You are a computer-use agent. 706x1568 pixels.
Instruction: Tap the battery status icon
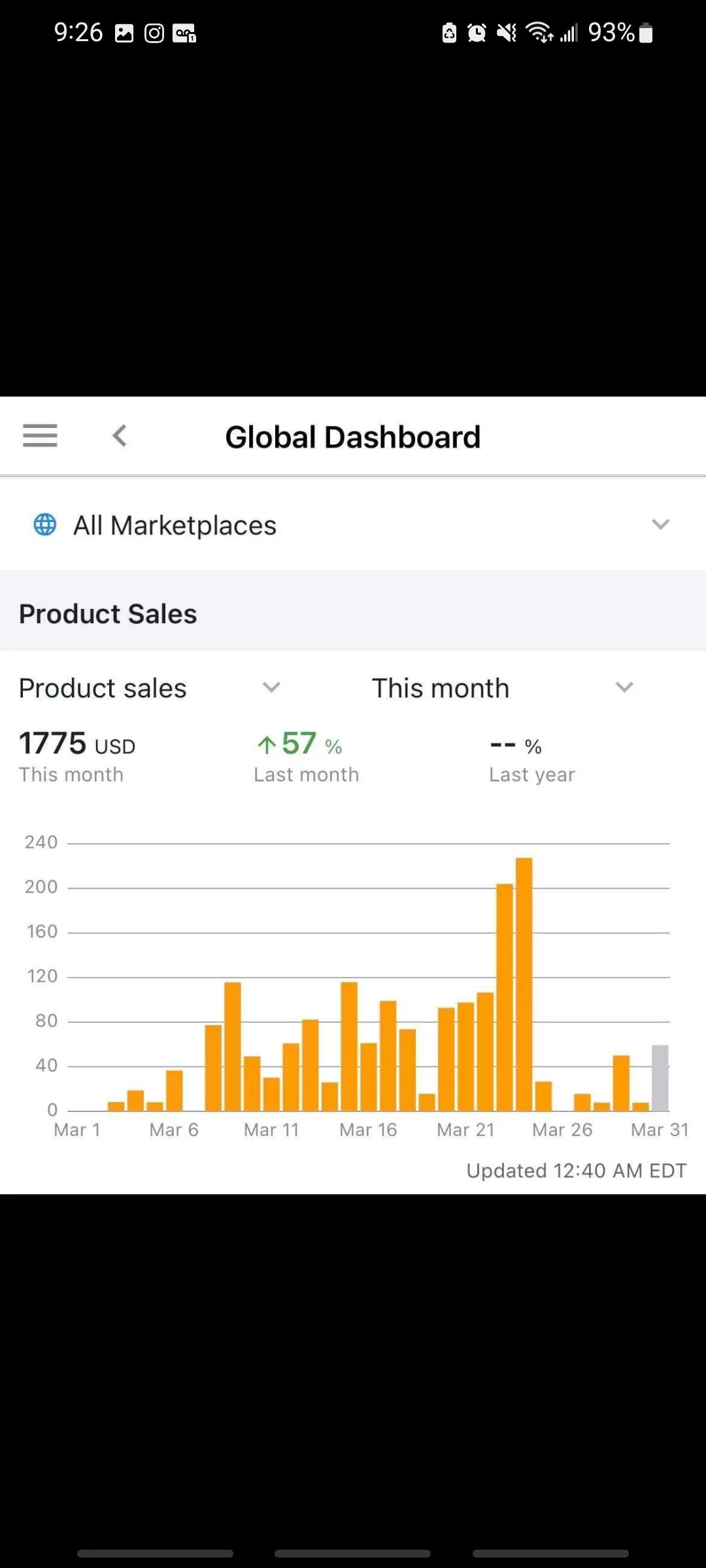click(x=646, y=33)
